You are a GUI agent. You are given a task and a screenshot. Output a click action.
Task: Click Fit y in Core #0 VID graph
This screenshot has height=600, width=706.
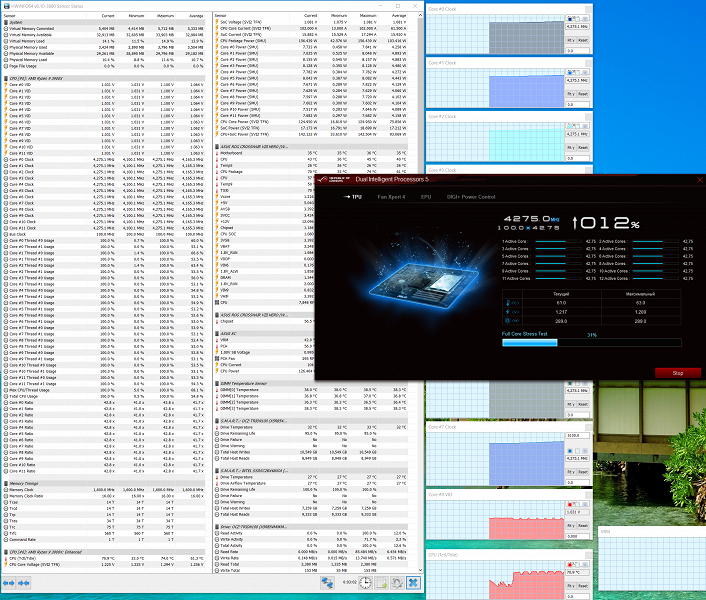click(x=571, y=525)
